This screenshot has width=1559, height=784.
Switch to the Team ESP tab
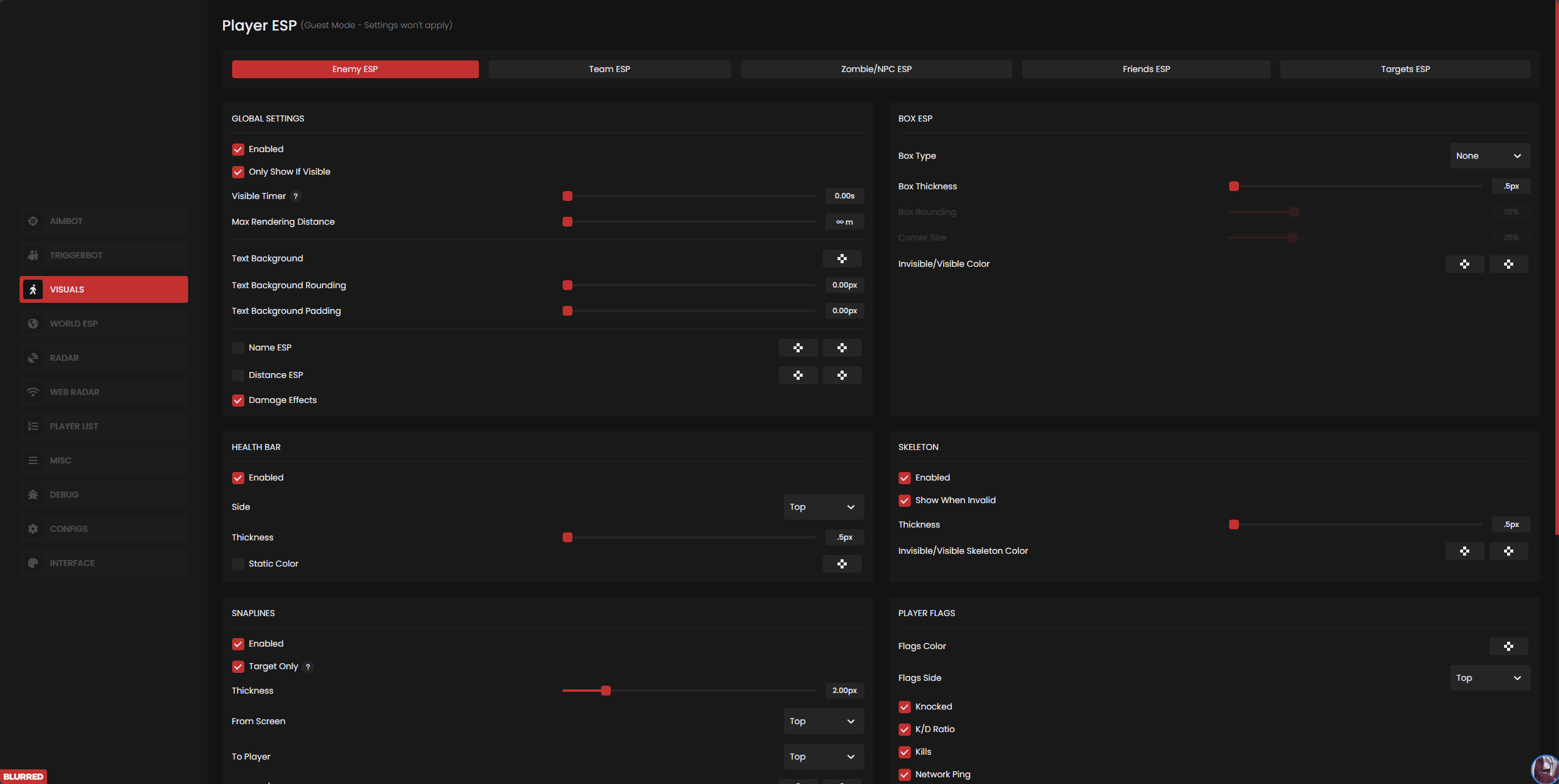pos(609,69)
